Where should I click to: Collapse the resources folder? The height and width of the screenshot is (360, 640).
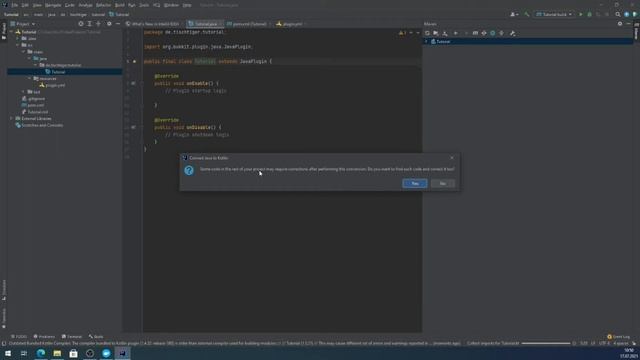point(30,78)
